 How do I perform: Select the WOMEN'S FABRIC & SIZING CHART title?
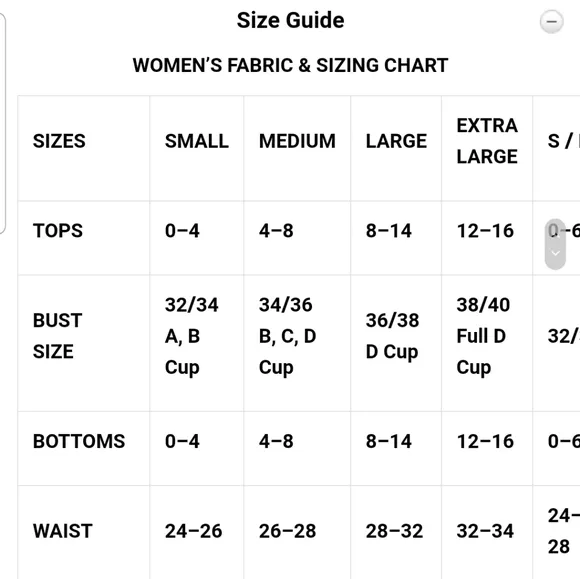290,65
